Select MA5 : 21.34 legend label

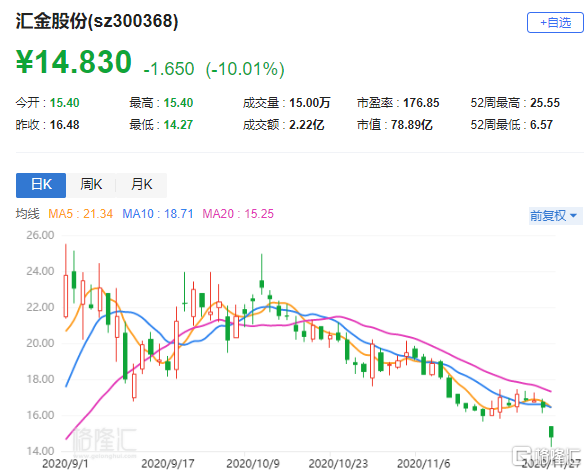(80, 214)
